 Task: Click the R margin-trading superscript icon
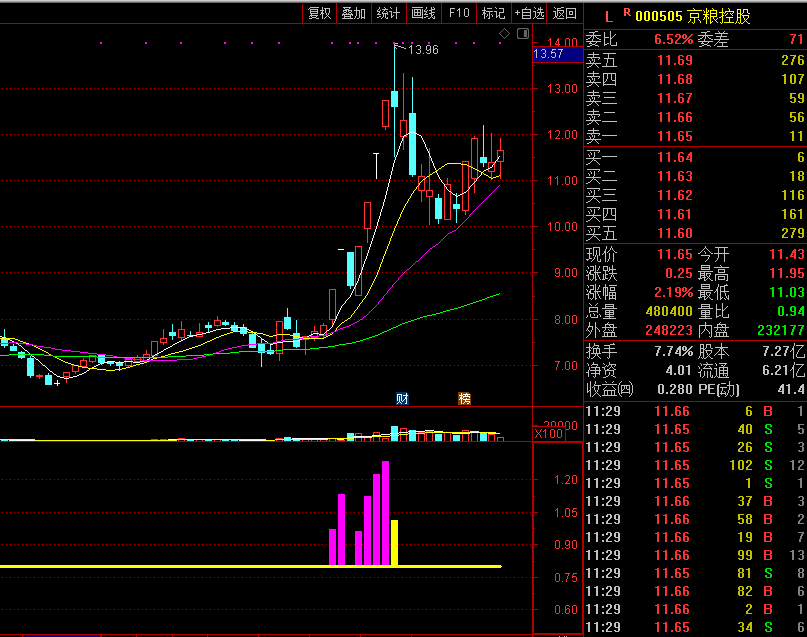(627, 12)
